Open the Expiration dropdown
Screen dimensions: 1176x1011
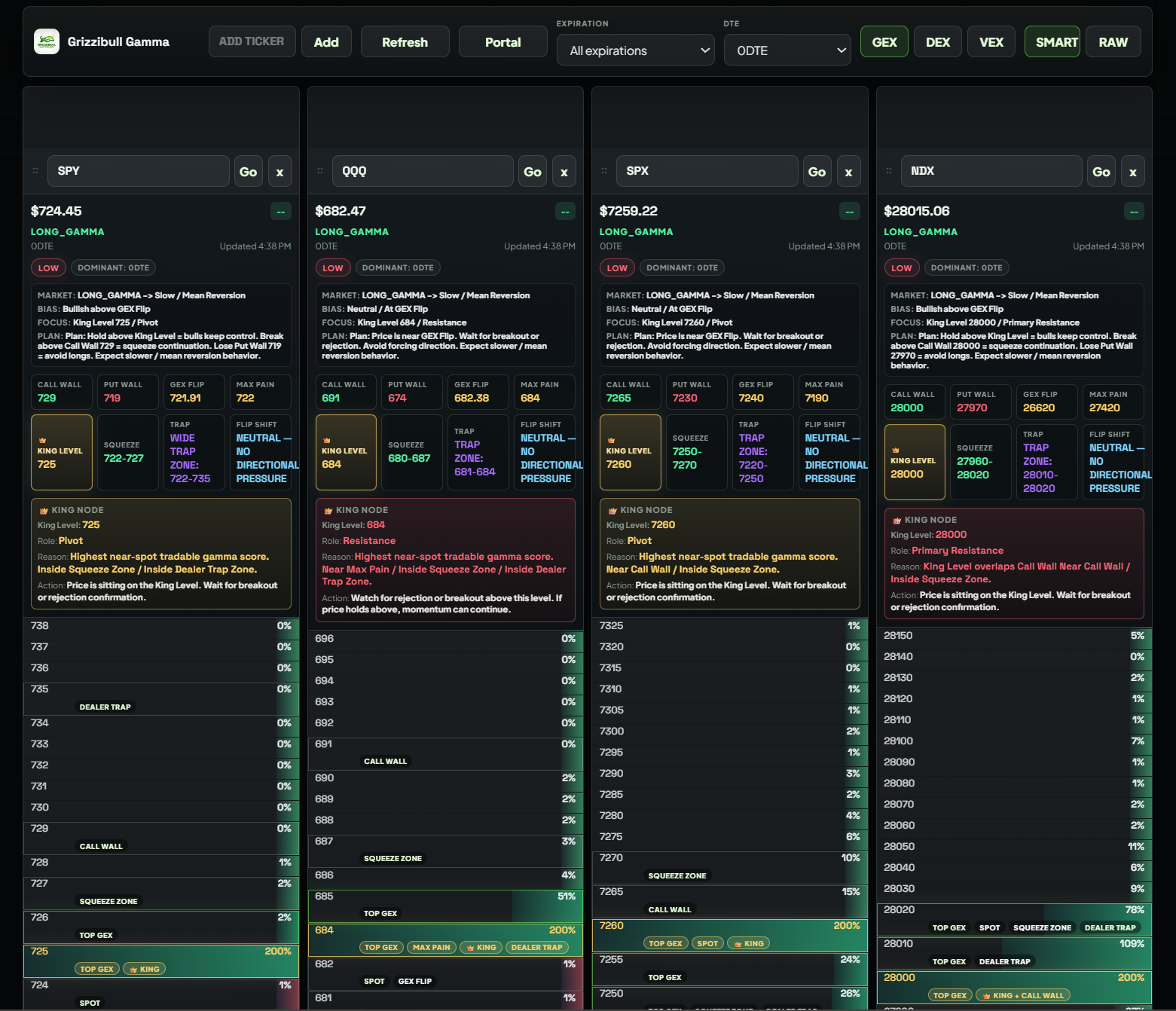click(635, 50)
